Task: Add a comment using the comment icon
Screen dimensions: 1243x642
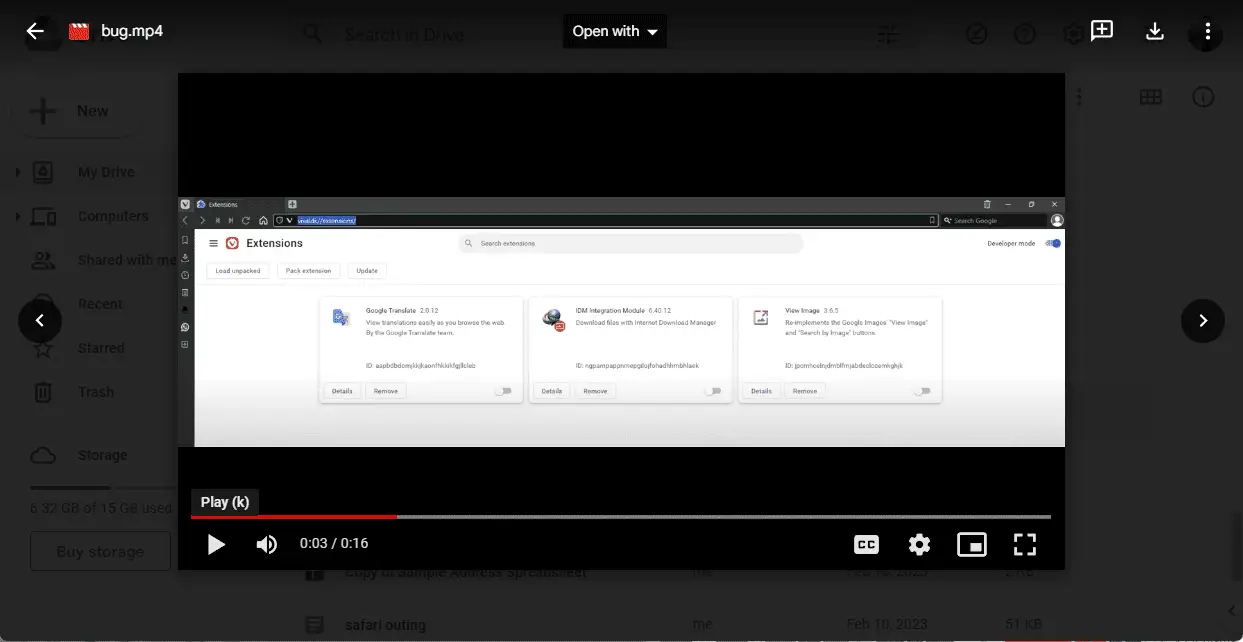Action: pos(1101,31)
